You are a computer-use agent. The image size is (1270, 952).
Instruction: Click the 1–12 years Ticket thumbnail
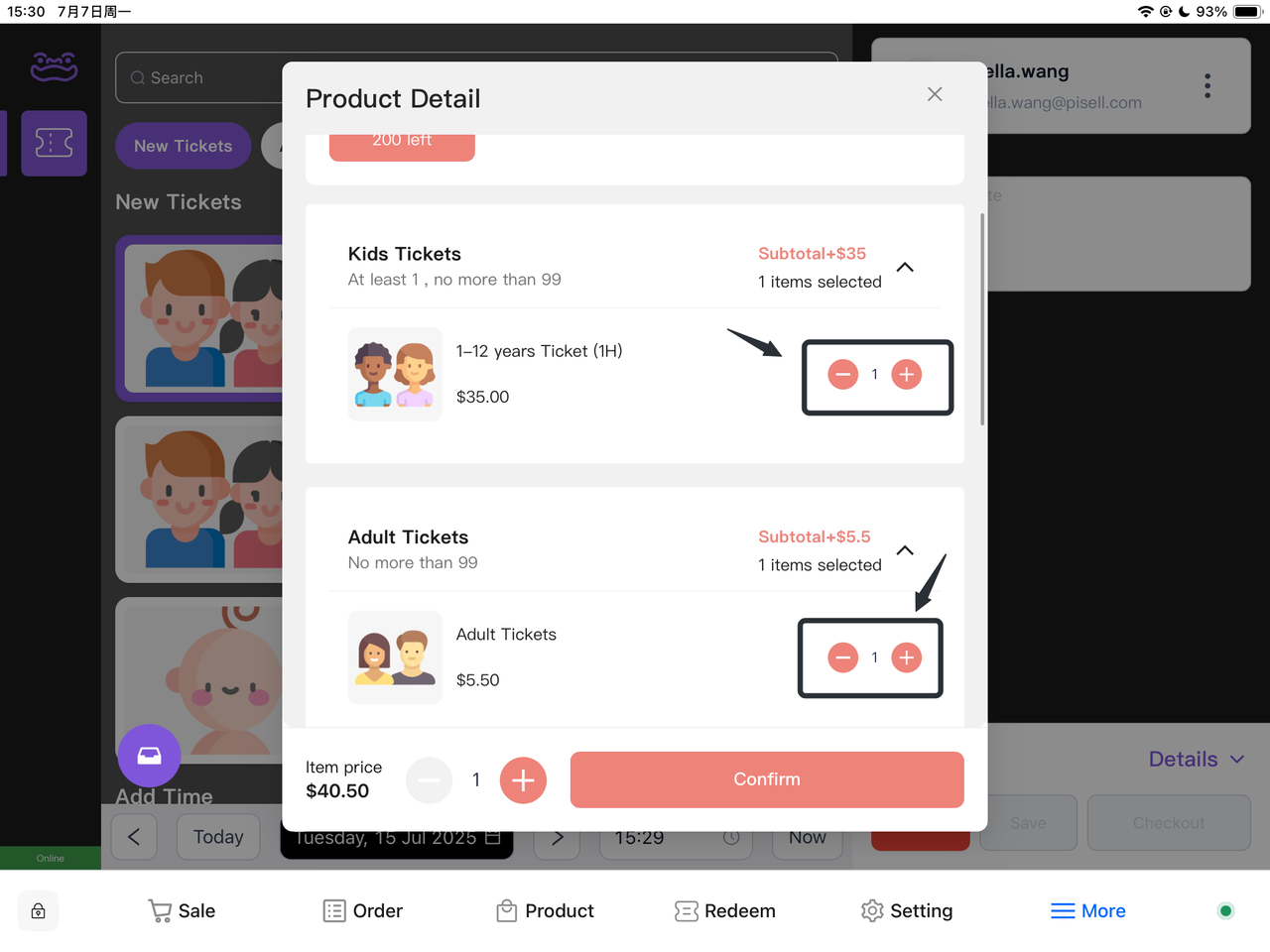pos(395,375)
